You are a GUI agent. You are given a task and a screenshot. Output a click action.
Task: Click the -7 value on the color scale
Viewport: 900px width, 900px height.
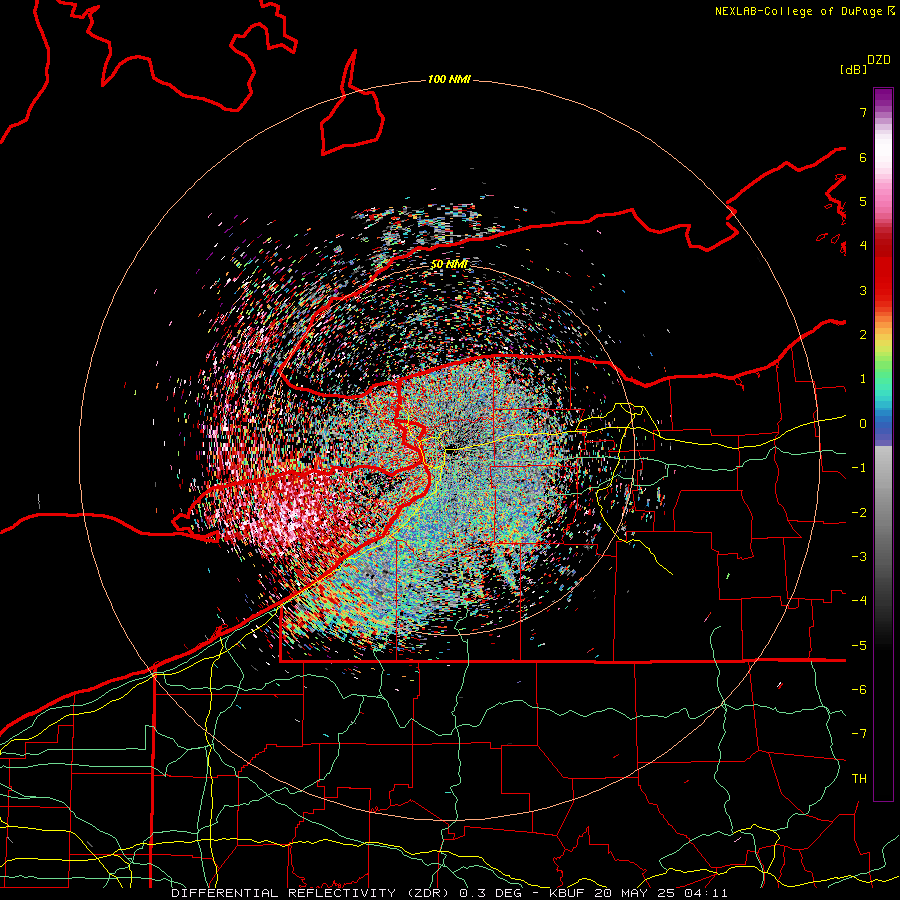coord(859,734)
